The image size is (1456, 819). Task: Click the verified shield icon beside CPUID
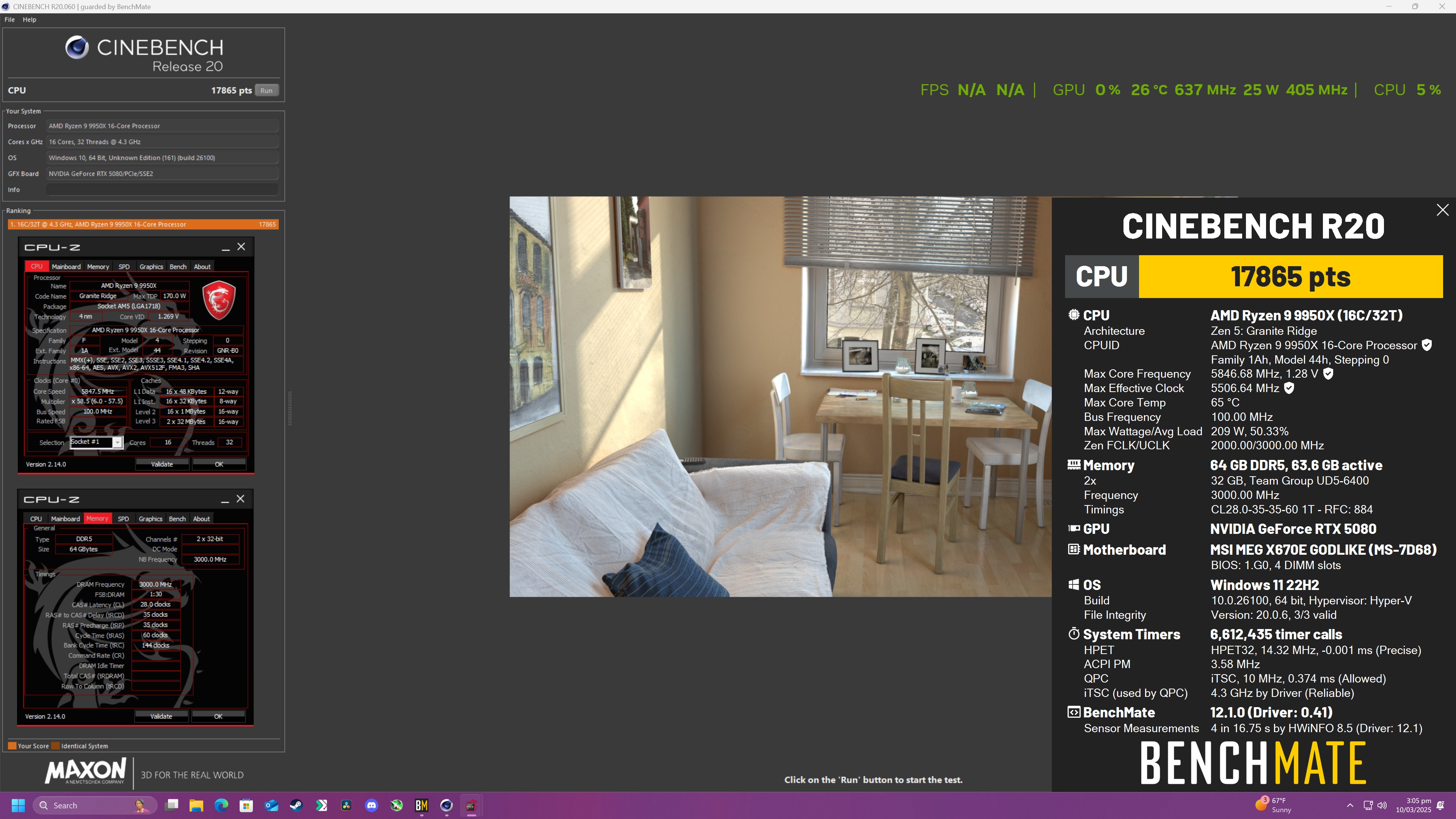pos(1426,345)
